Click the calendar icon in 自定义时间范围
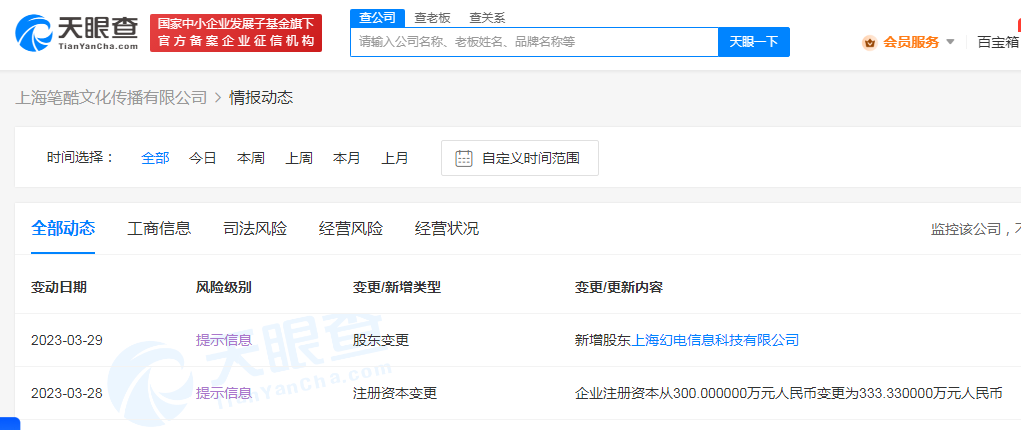Screen dimensions: 1021x430 pos(464,158)
